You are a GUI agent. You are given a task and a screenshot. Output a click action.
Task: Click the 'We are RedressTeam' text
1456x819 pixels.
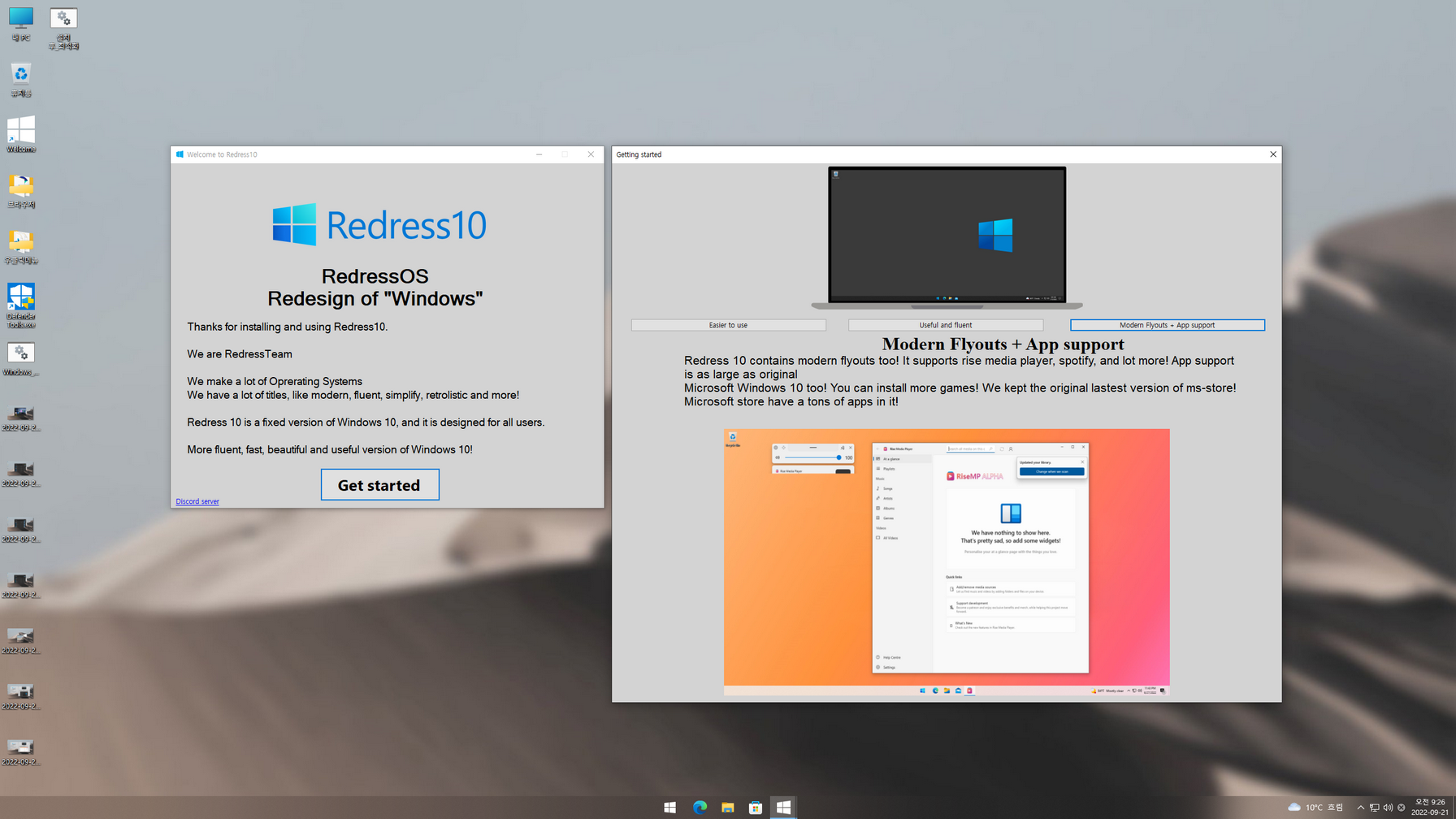tap(240, 354)
